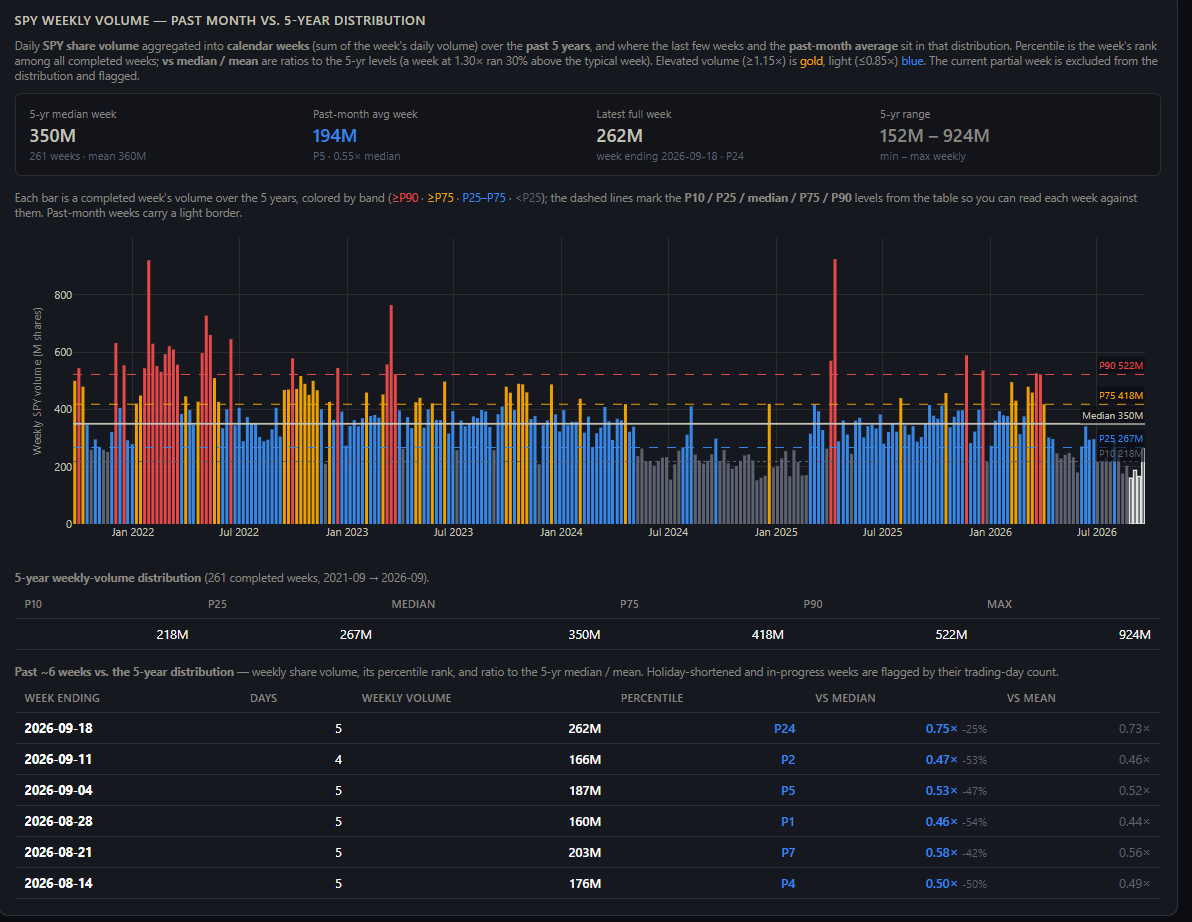Click the 'P10' distribution column header
This screenshot has width=1192, height=922.
[33, 604]
